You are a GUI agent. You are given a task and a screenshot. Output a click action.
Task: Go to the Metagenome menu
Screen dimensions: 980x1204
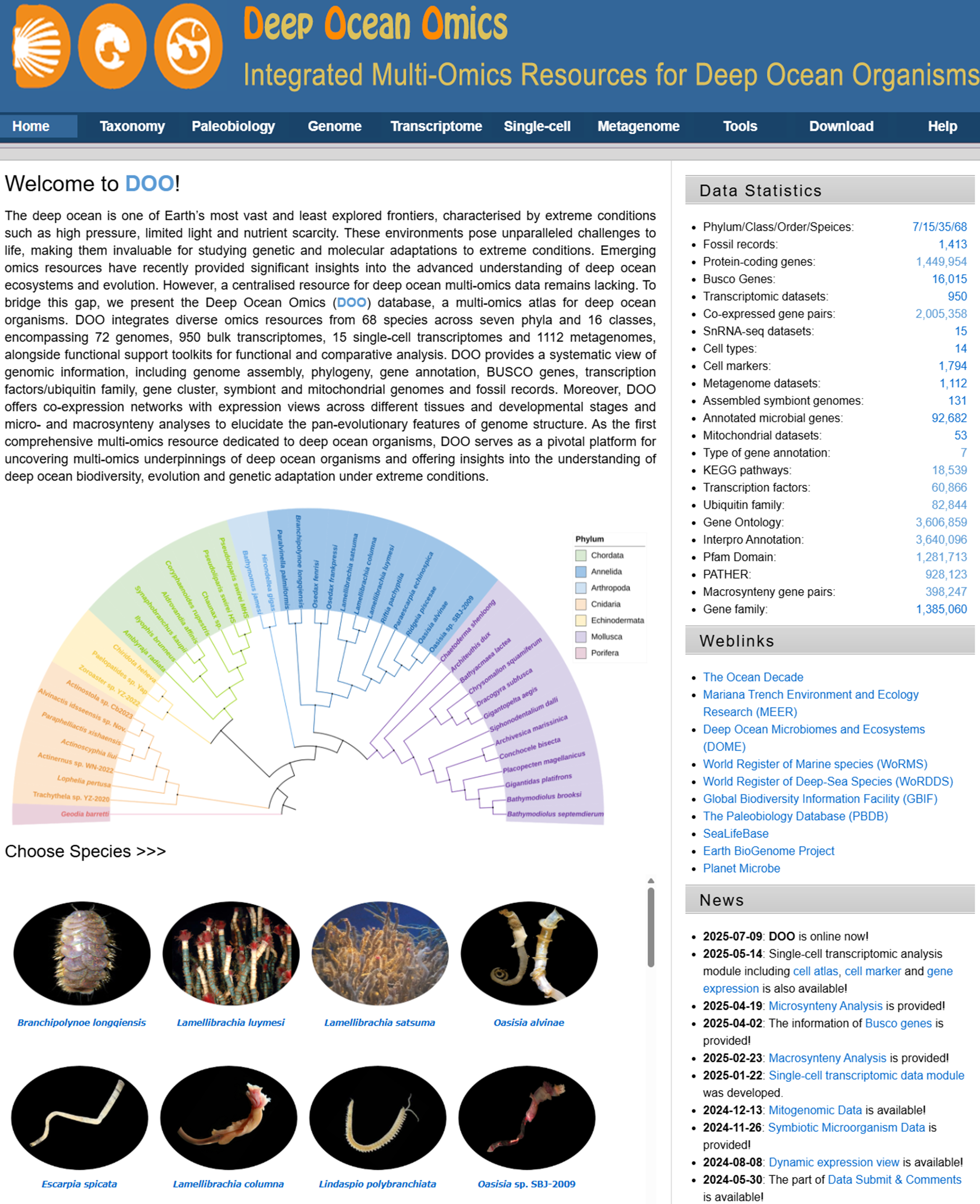click(x=638, y=126)
